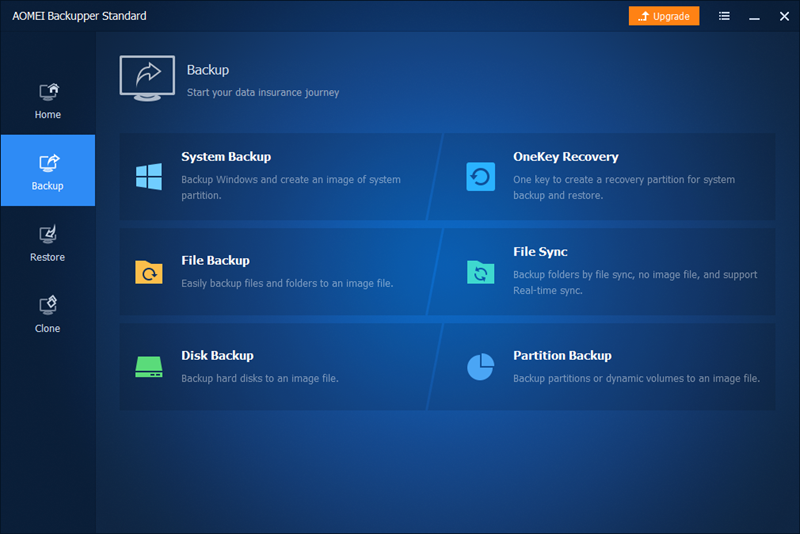This screenshot has height=534, width=800.
Task: Click the Partition Backup pie chart icon
Action: pos(481,367)
